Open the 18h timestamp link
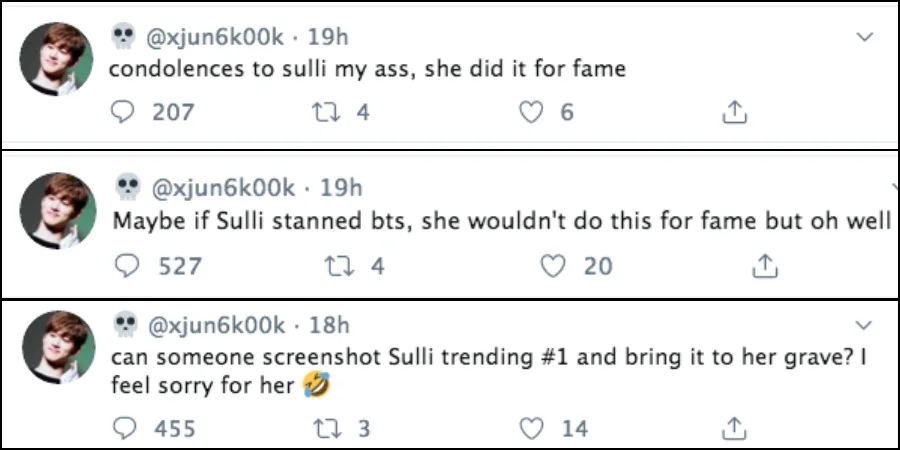Viewport: 900px width, 450px height. coord(329,325)
